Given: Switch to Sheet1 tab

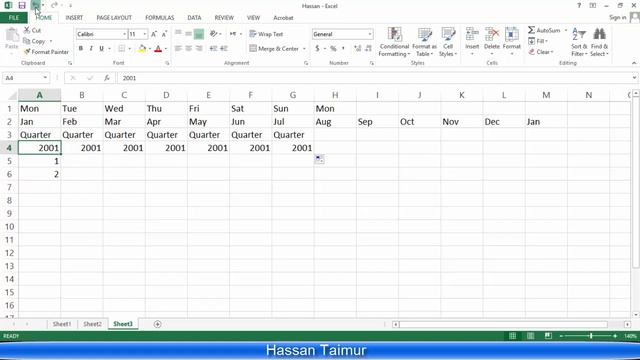Looking at the screenshot, I should coord(62,324).
